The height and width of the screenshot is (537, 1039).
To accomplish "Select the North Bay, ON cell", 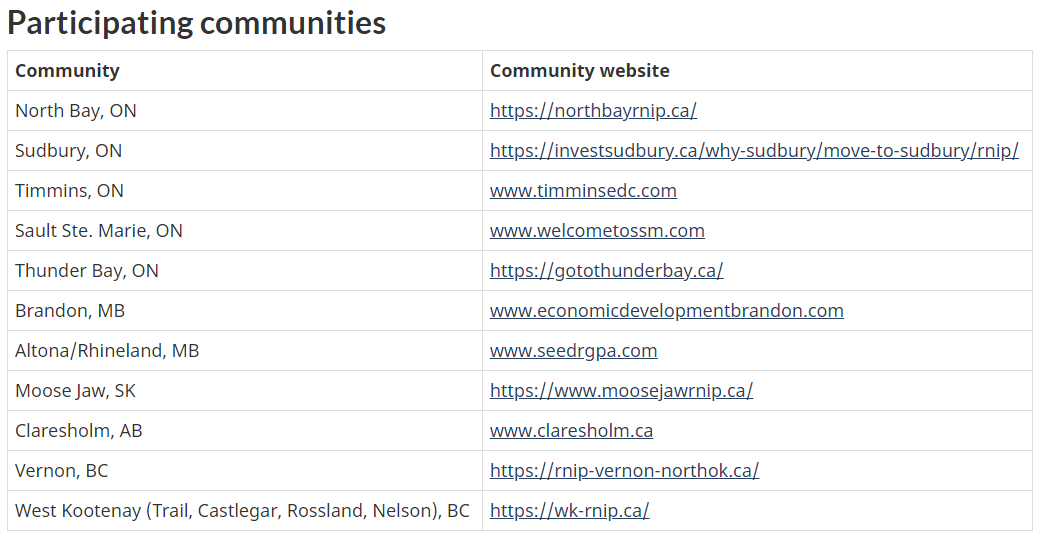I will (76, 111).
